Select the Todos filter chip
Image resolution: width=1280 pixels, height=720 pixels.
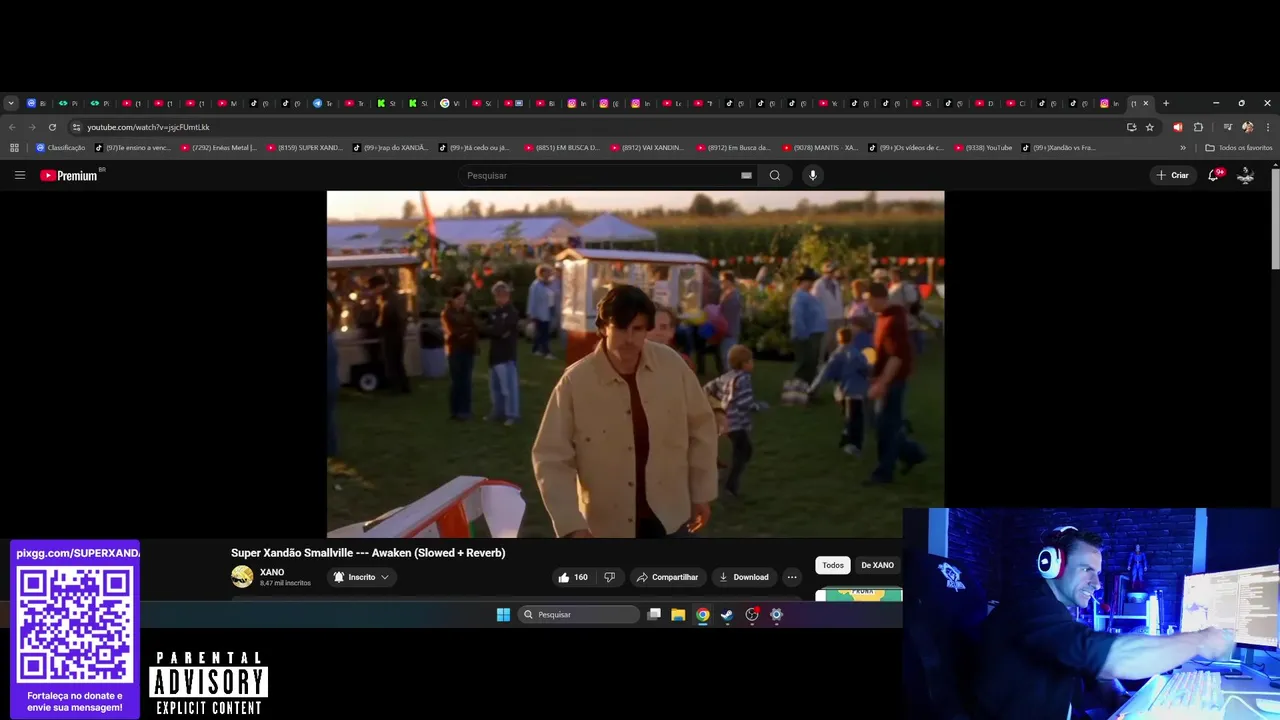833,565
